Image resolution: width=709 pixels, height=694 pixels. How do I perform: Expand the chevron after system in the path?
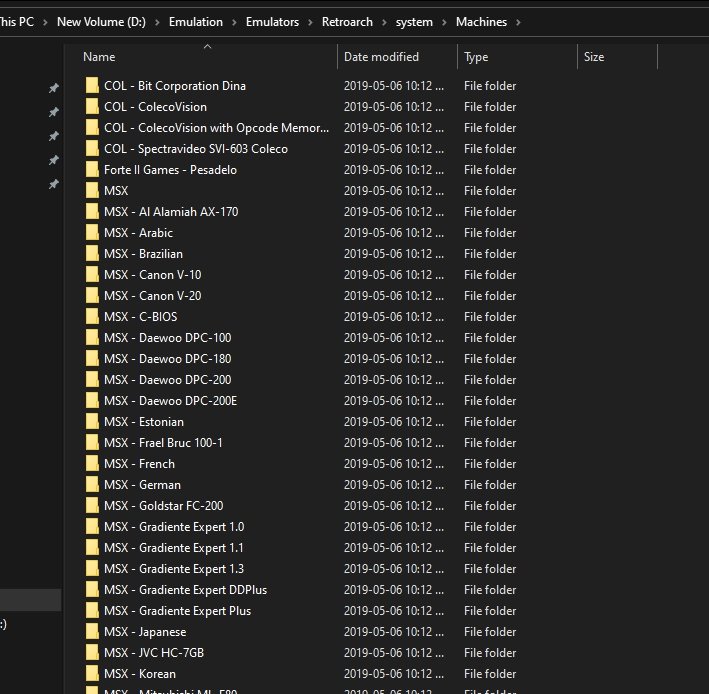pyautogui.click(x=444, y=22)
